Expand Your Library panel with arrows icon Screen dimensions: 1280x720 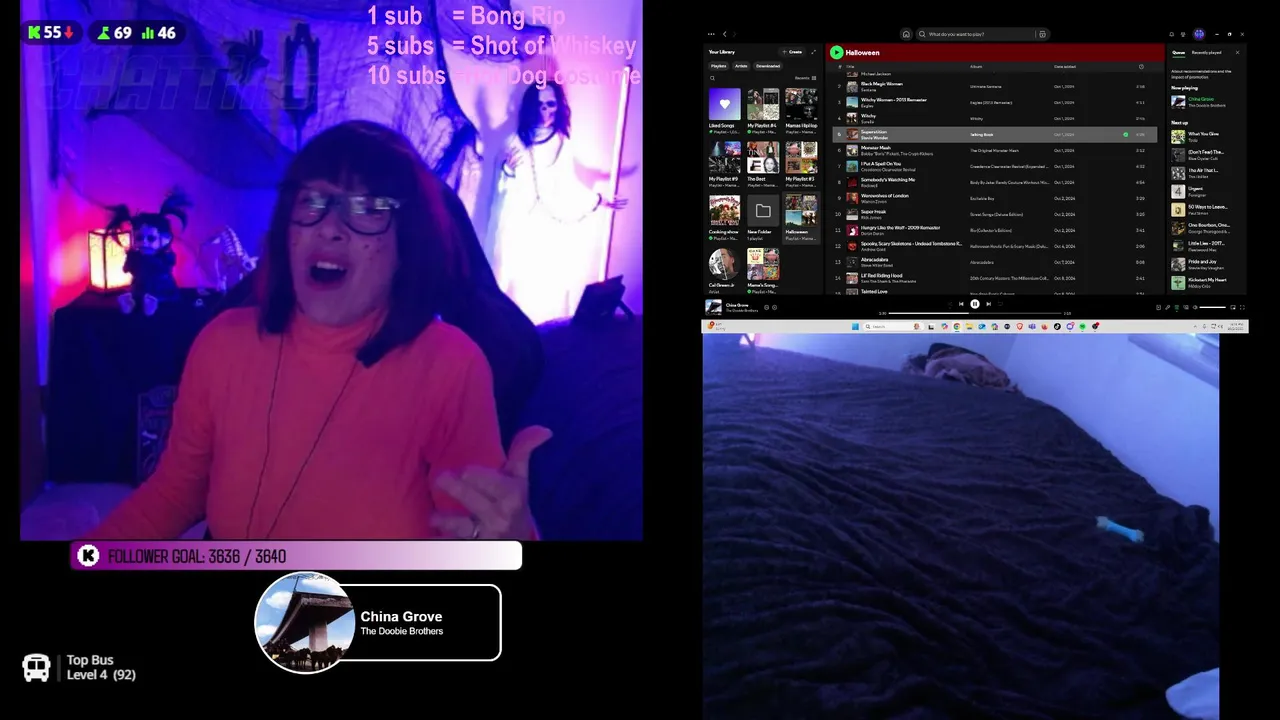(x=813, y=52)
